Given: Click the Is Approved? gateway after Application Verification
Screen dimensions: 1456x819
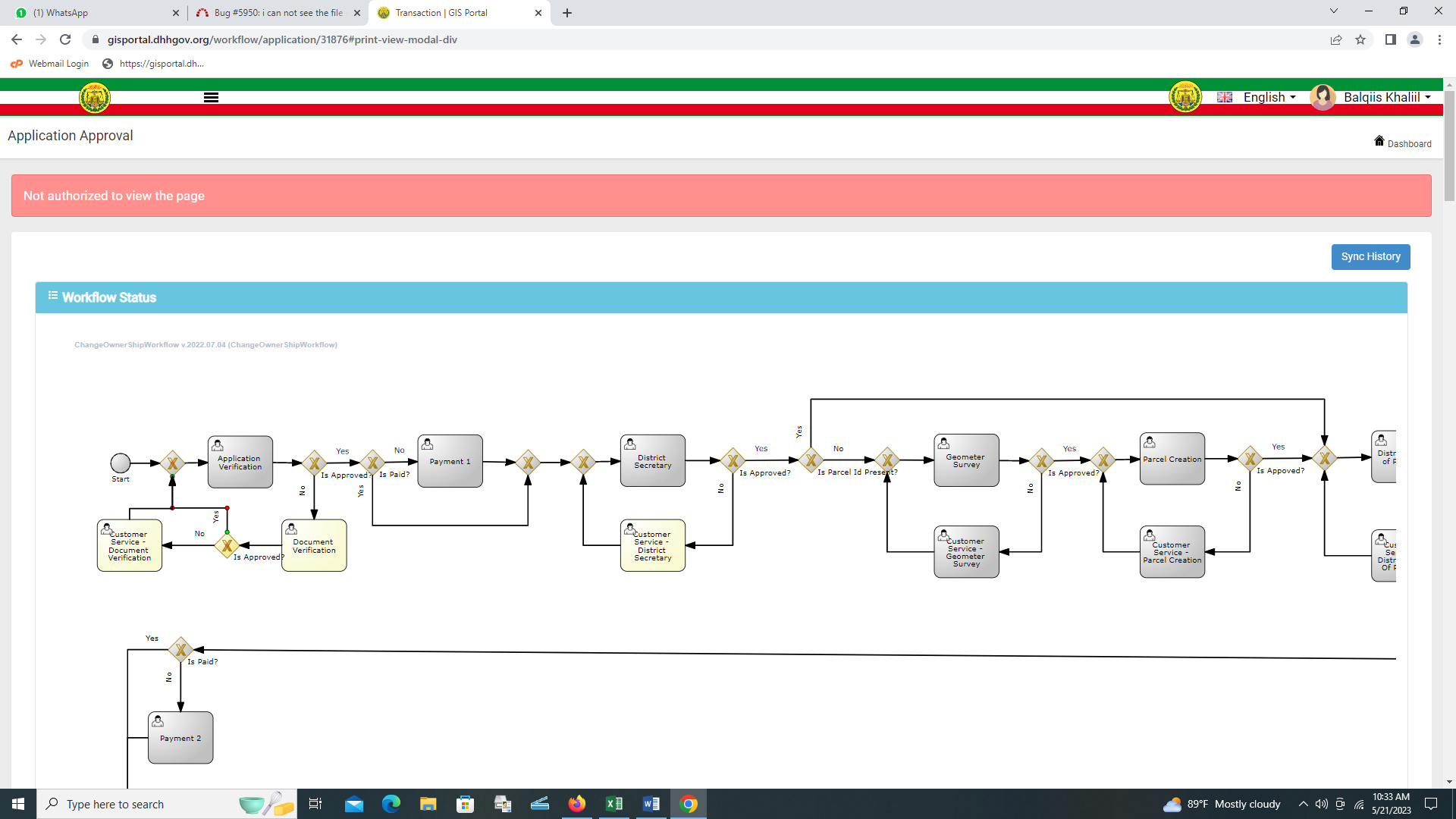Looking at the screenshot, I should [314, 463].
